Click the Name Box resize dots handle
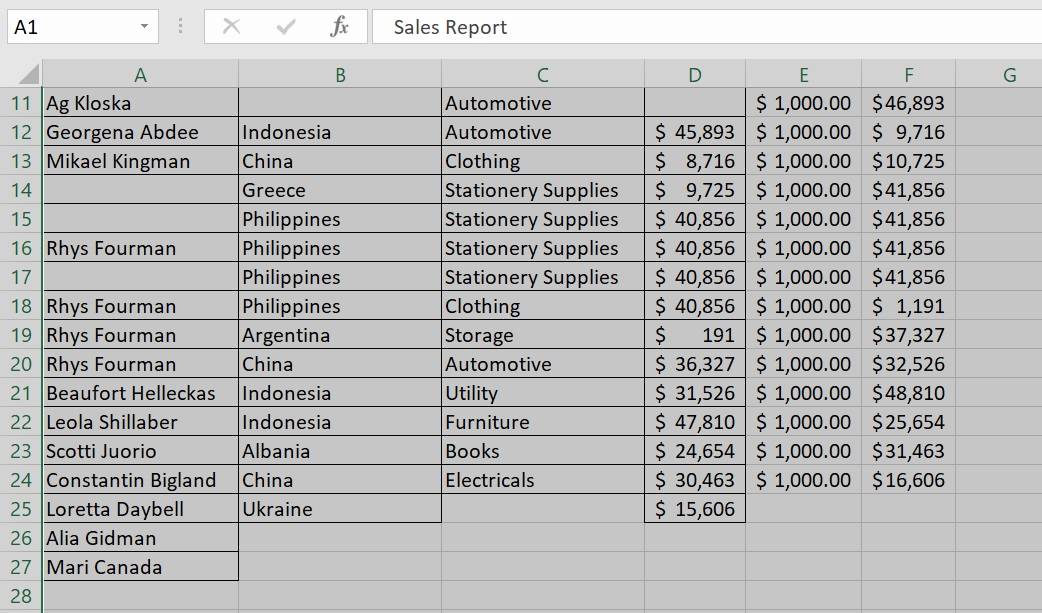The image size is (1042, 613). [x=180, y=27]
